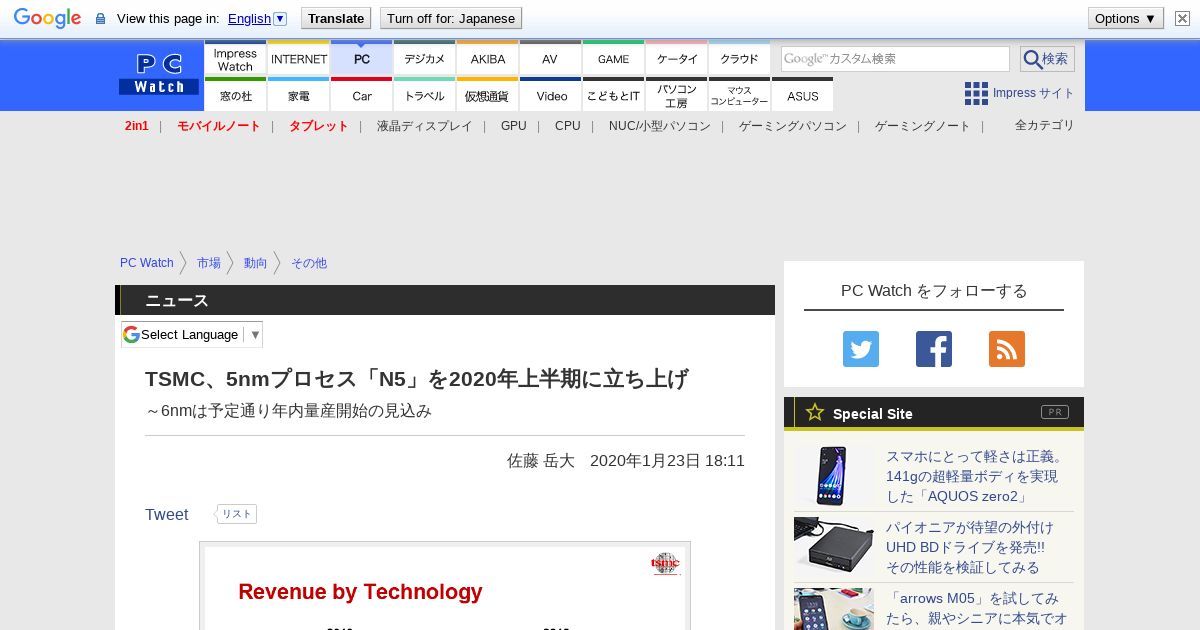Open the Impress サイト grid menu
Image resolution: width=1200 pixels, height=630 pixels.
pos(1019,93)
